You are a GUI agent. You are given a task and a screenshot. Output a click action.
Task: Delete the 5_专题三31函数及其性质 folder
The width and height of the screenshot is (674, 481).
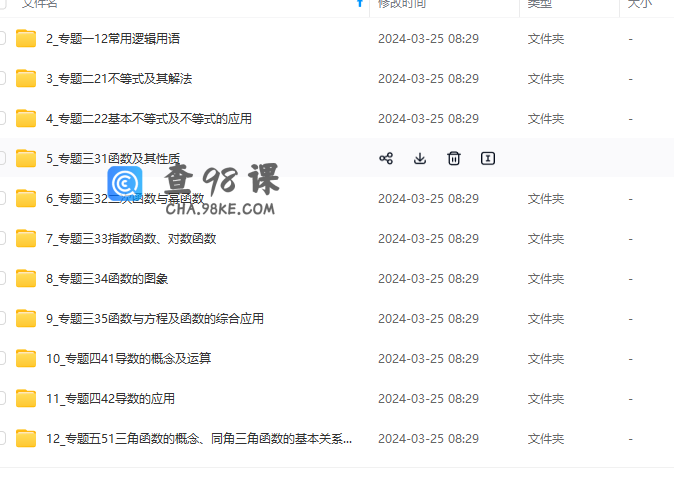tap(454, 158)
